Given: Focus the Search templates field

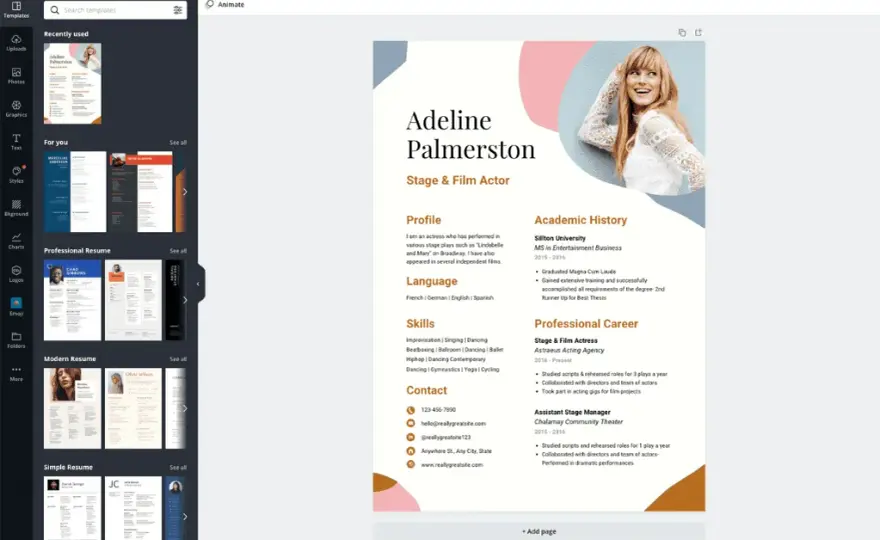Looking at the screenshot, I should pyautogui.click(x=116, y=10).
